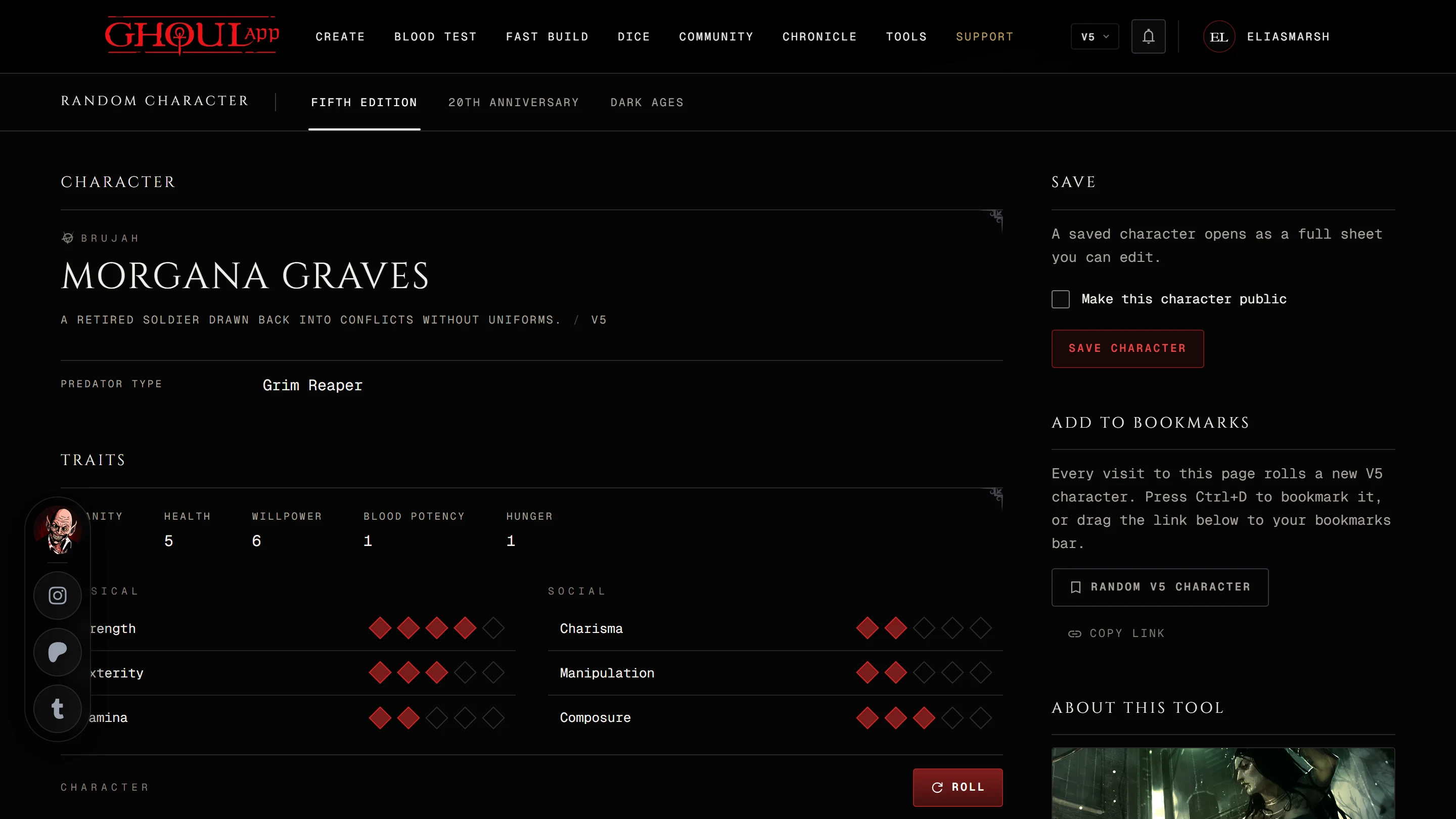Switch to the 20th Anniversary tab
The height and width of the screenshot is (819, 1456).
513,102
